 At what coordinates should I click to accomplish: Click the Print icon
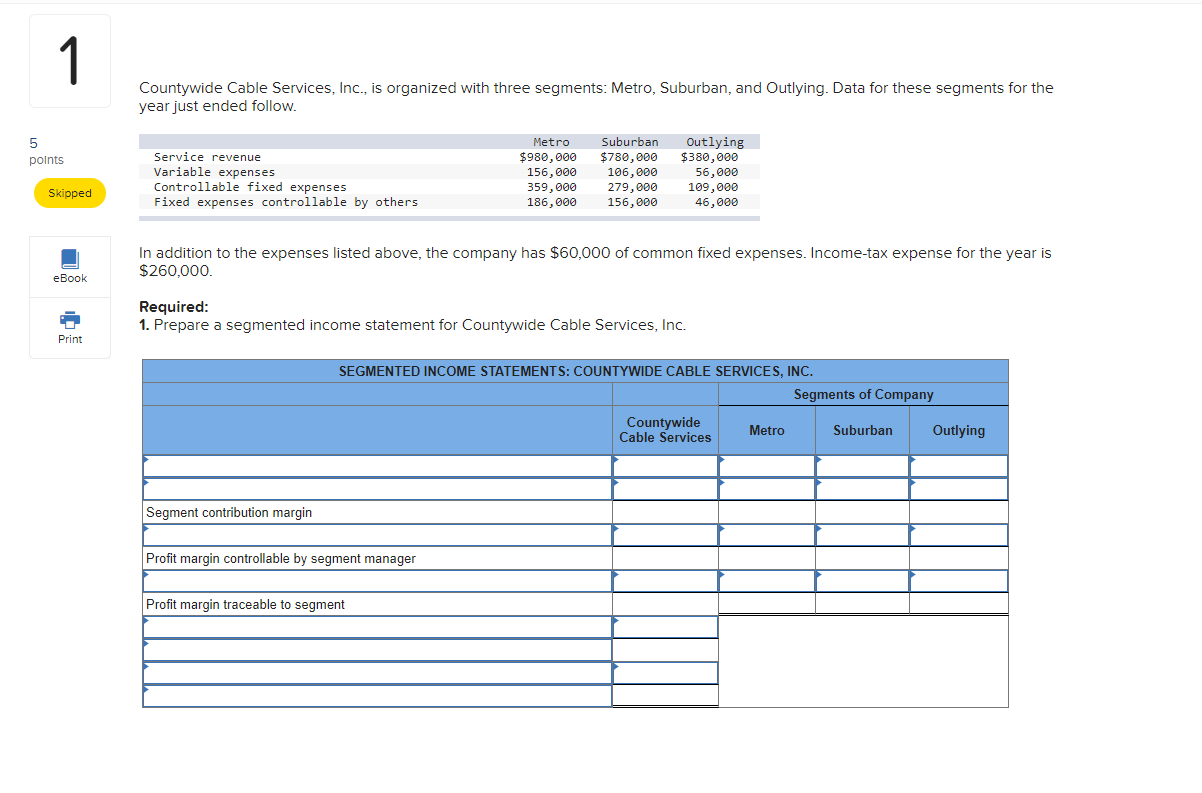[x=70, y=320]
